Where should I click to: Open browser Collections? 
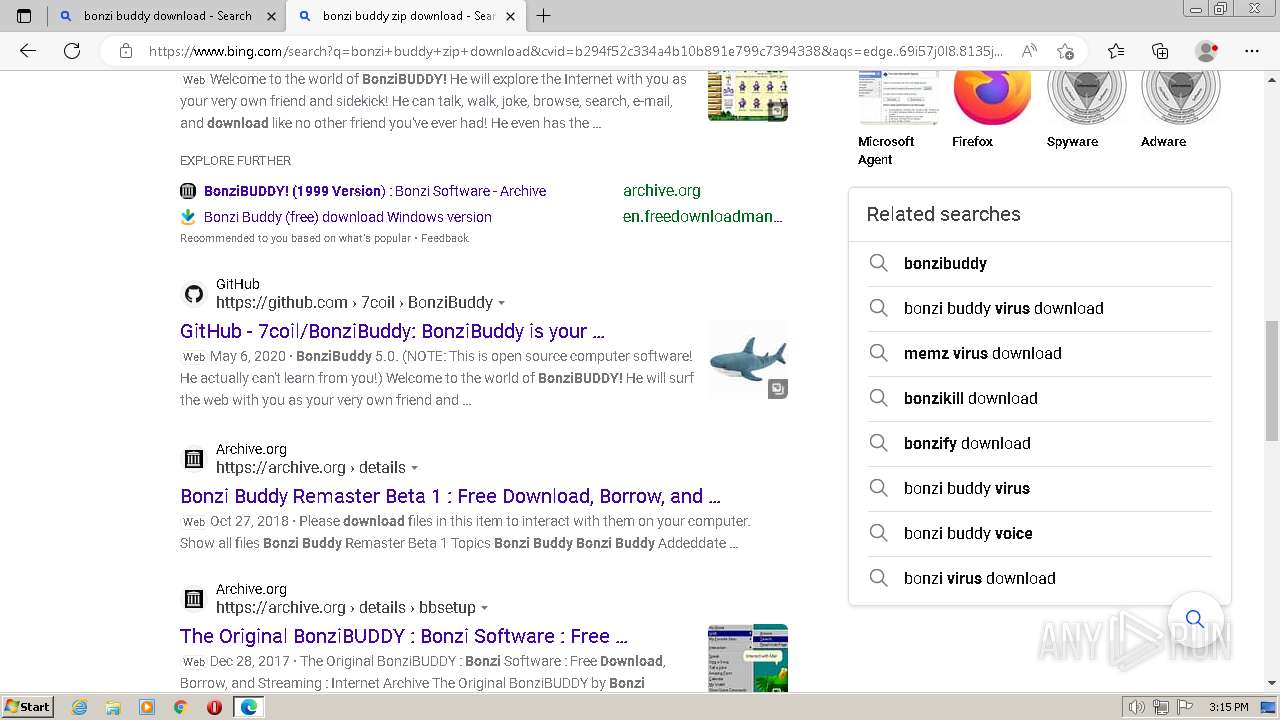tap(1160, 51)
